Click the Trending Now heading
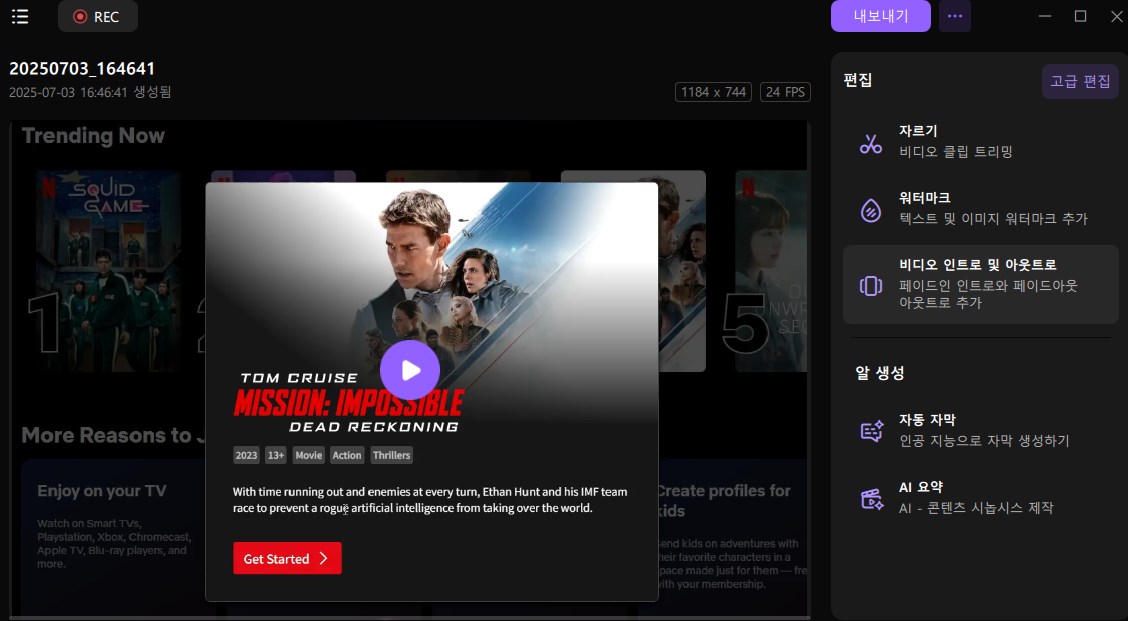The image size is (1128, 621). (x=94, y=135)
